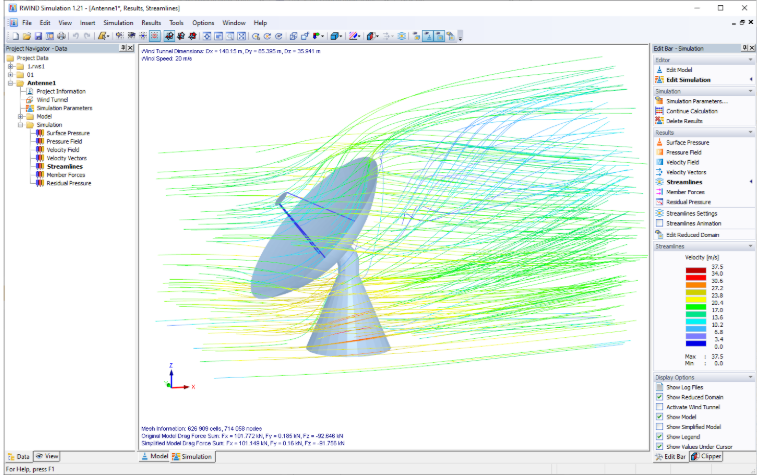Click the Simulation Parameters icon in Edit Bar
760x475 pixels.
[659, 101]
